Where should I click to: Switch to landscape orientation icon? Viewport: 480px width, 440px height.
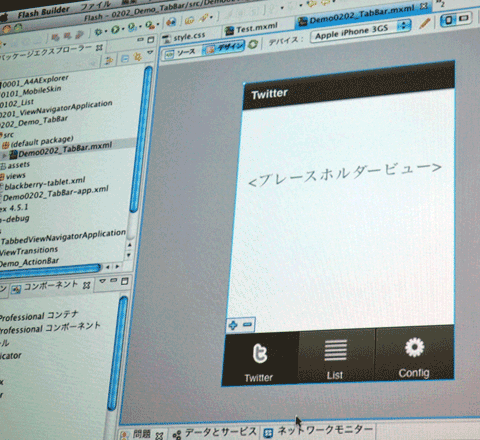click(463, 18)
